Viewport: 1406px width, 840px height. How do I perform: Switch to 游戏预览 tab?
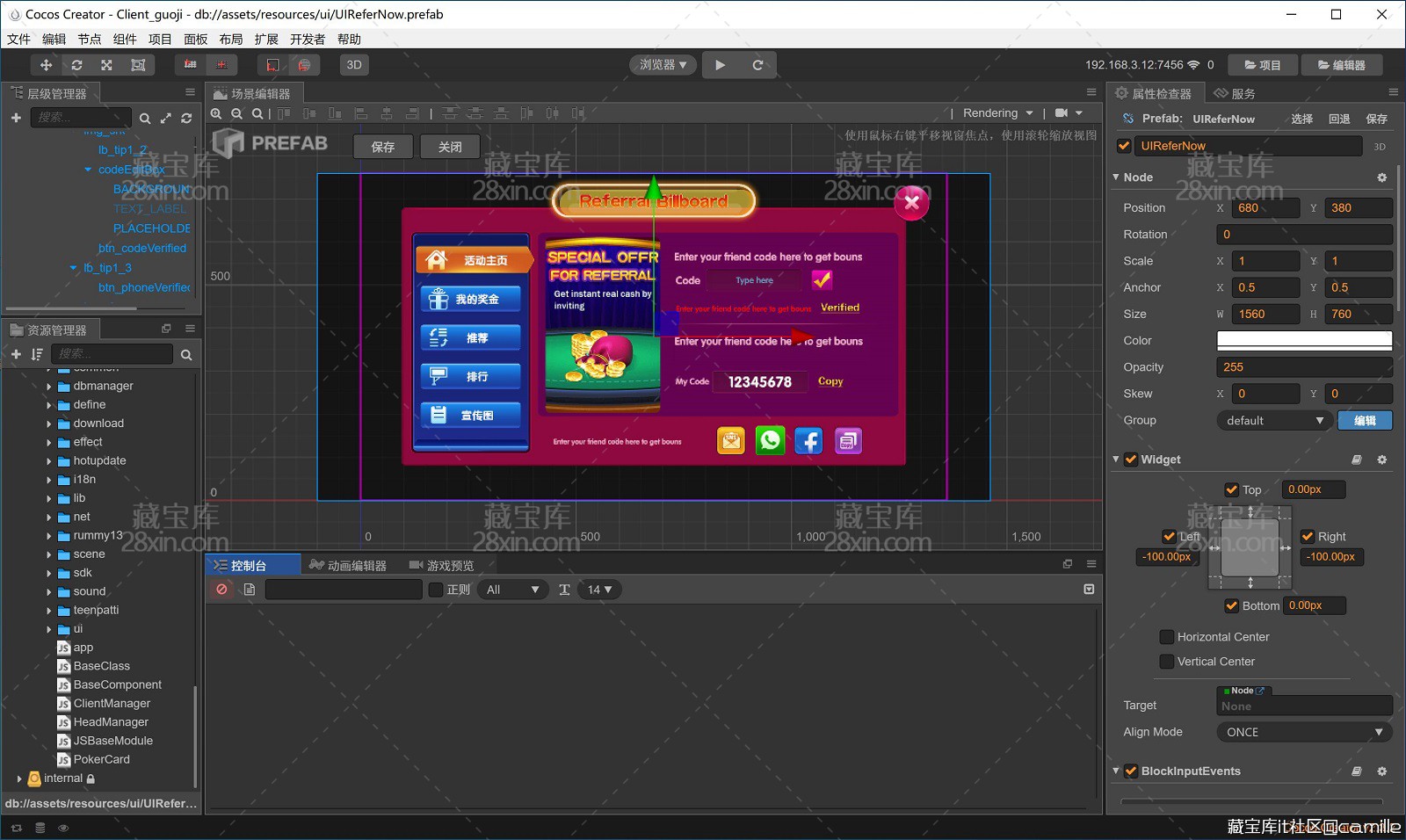[x=442, y=566]
